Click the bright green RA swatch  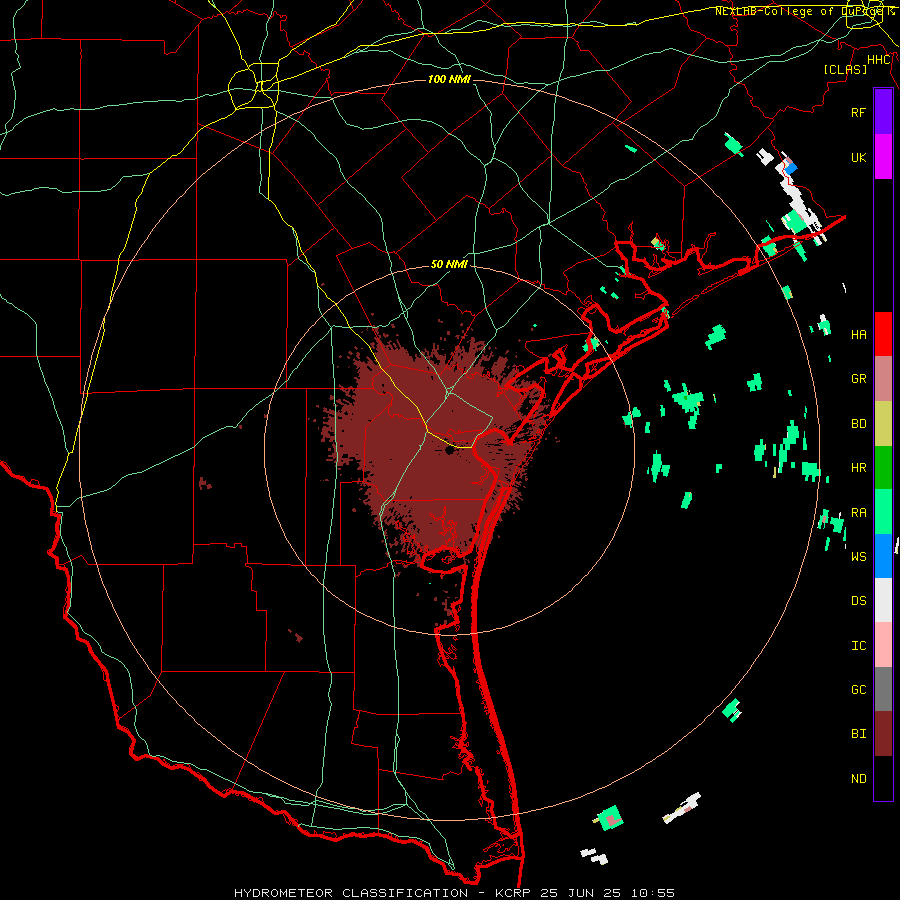(883, 512)
